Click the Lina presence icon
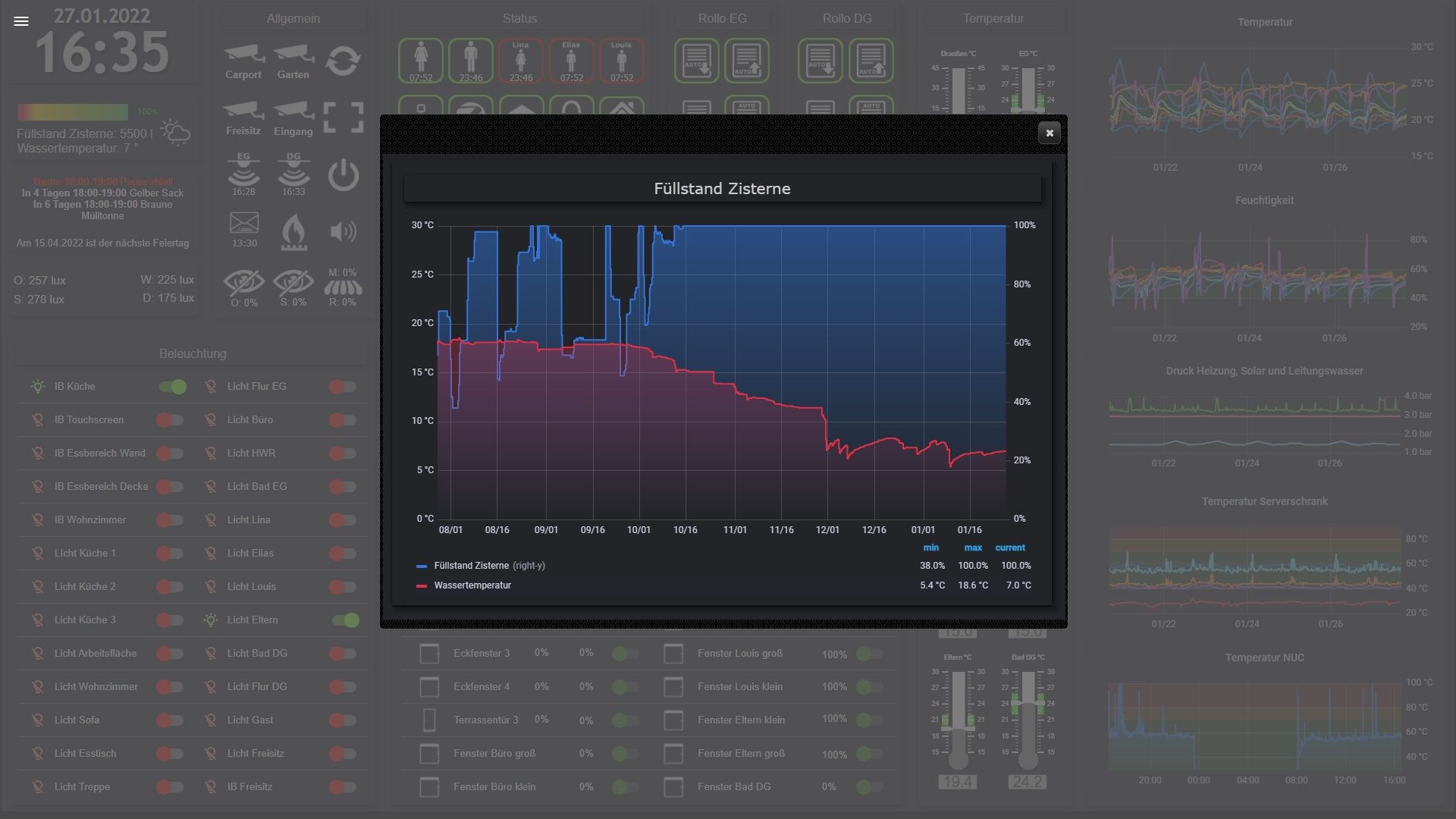This screenshot has height=819, width=1456. pos(521,61)
